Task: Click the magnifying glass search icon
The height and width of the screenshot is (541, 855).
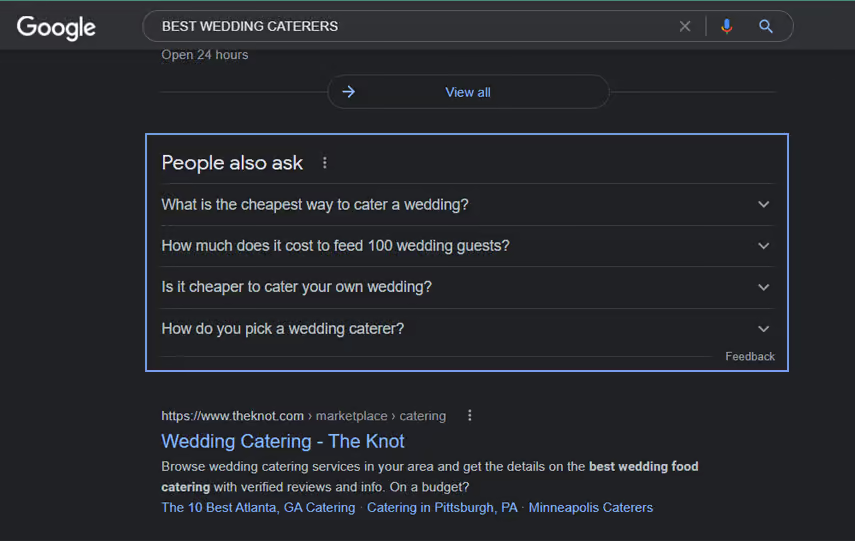Action: click(x=766, y=26)
